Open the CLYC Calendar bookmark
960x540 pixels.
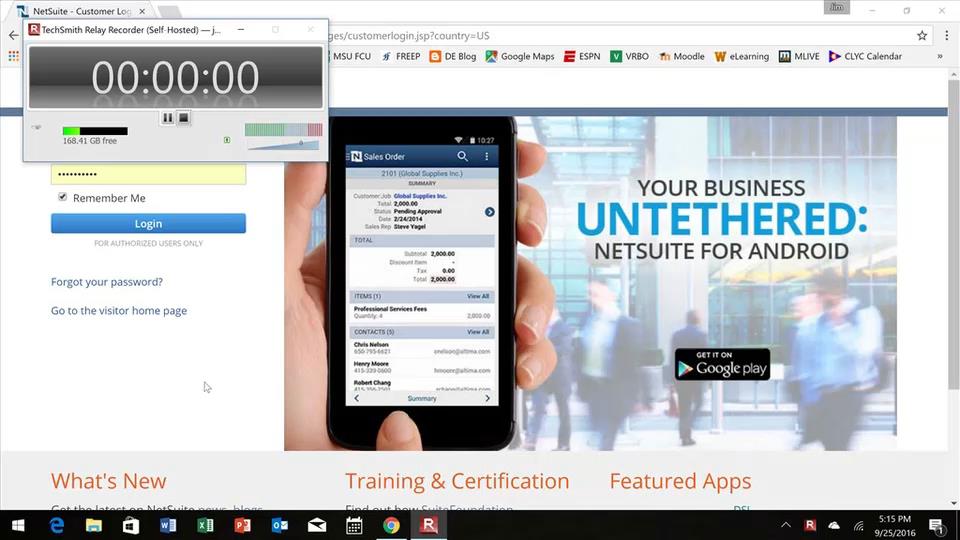865,56
